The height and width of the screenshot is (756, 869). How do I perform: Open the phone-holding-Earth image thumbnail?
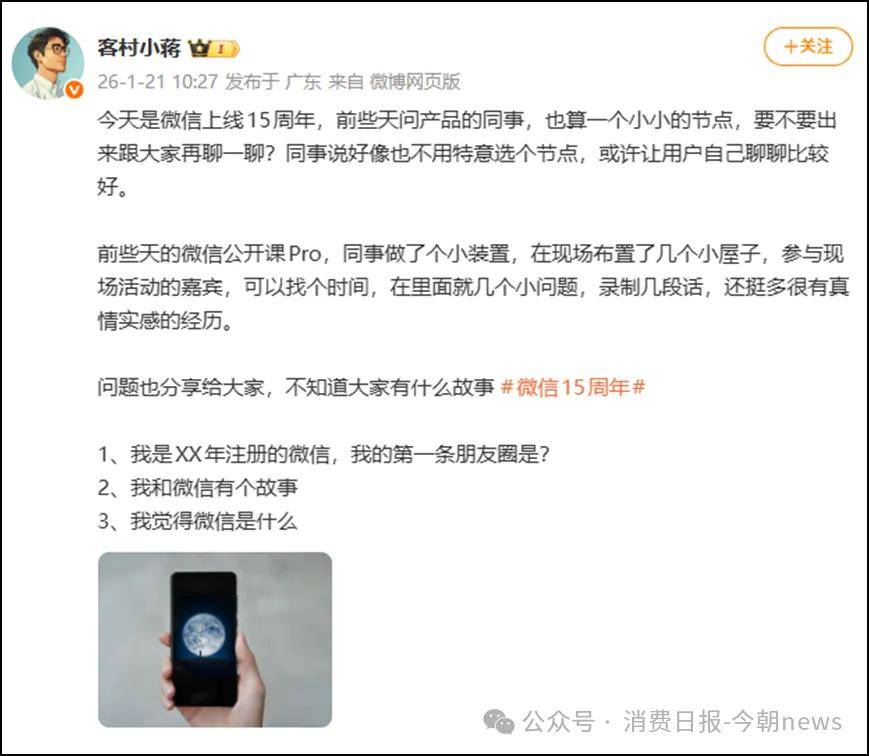(x=215, y=640)
